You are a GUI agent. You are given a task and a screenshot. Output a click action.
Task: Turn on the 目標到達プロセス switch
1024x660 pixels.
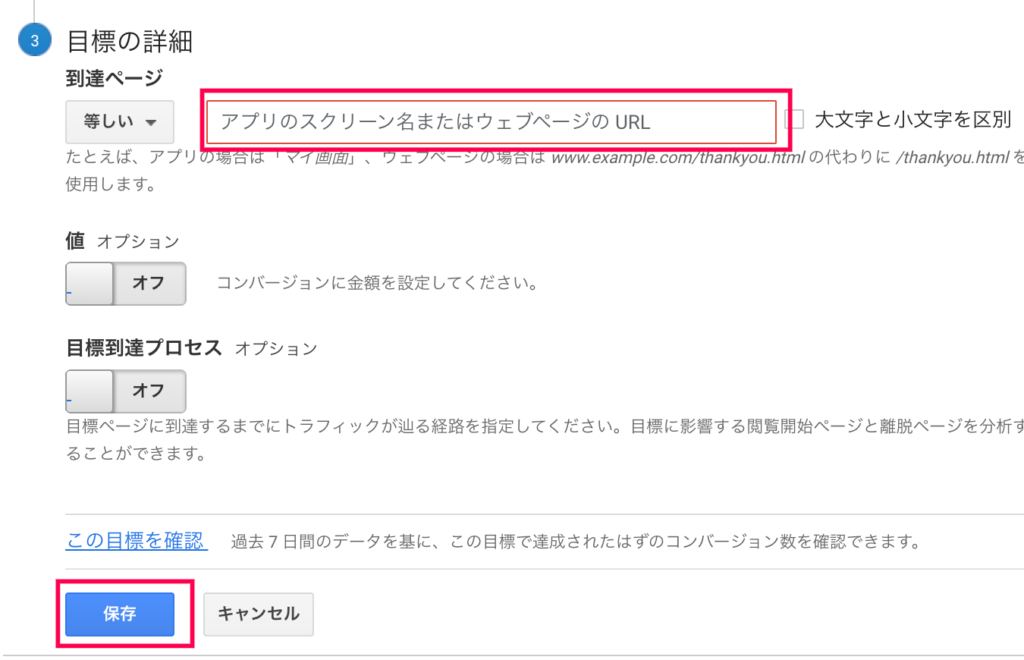tap(125, 391)
